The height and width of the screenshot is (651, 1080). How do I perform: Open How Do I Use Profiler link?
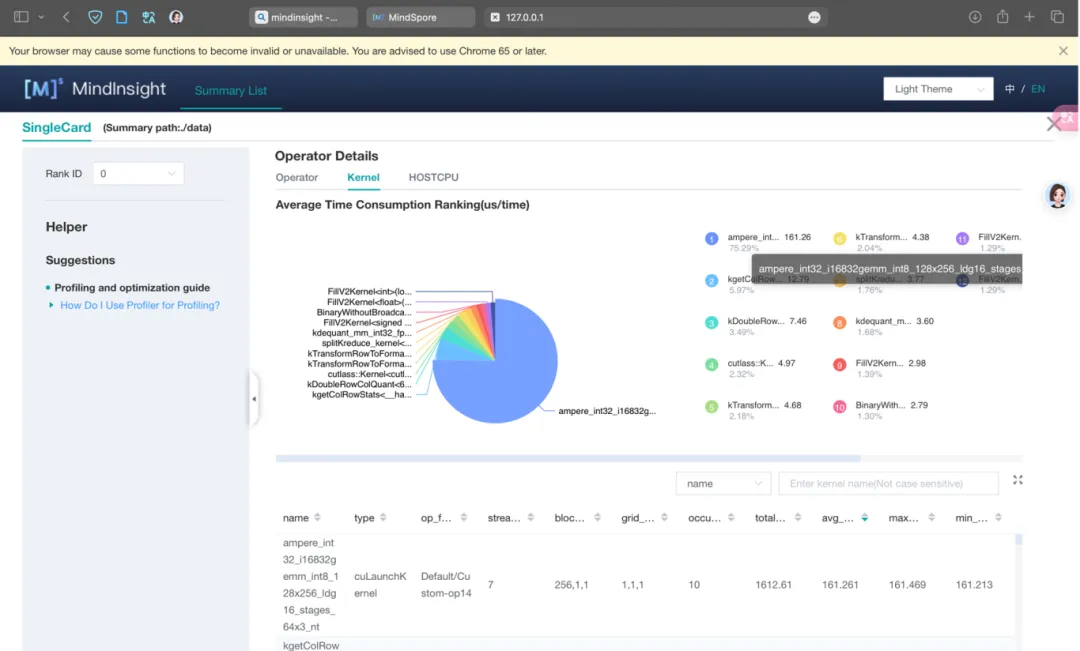(x=140, y=305)
